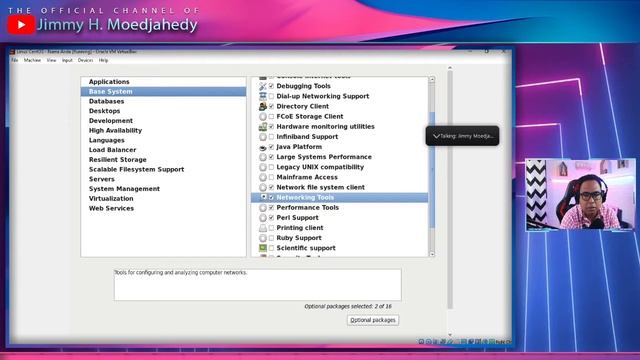Click the Hardware monitoring utilities group icon
The image size is (640, 360).
pyautogui.click(x=263, y=127)
